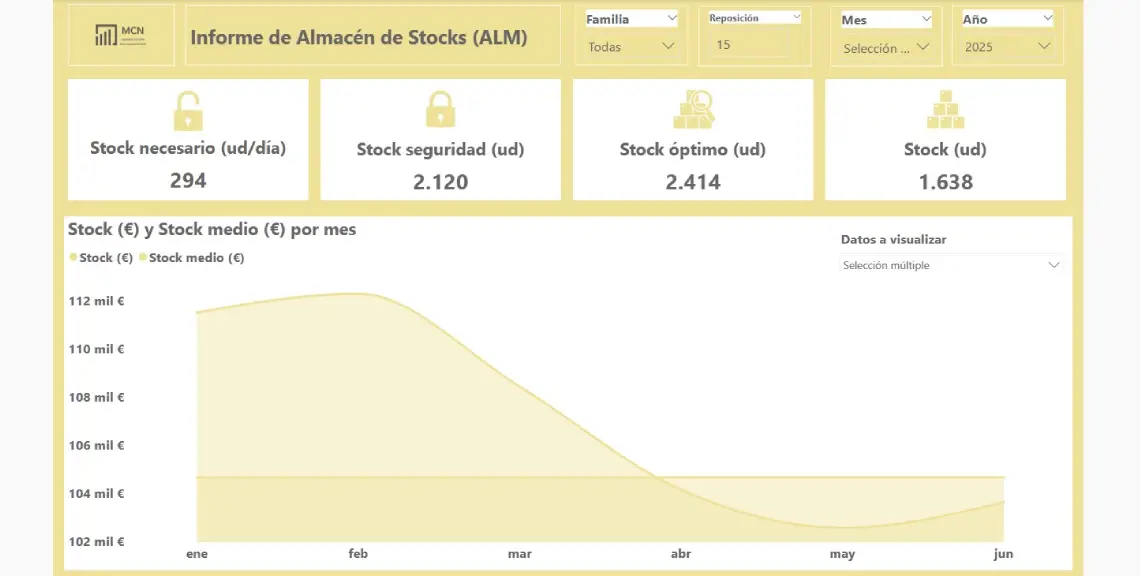
Task: Select the Stock necesario value 294
Action: point(188,180)
